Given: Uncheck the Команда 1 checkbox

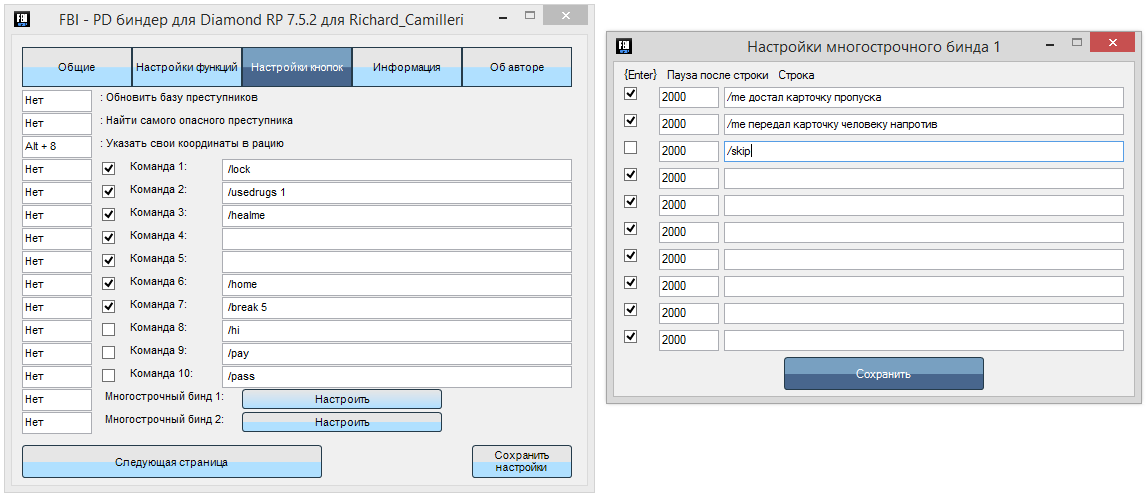Looking at the screenshot, I should [108, 169].
